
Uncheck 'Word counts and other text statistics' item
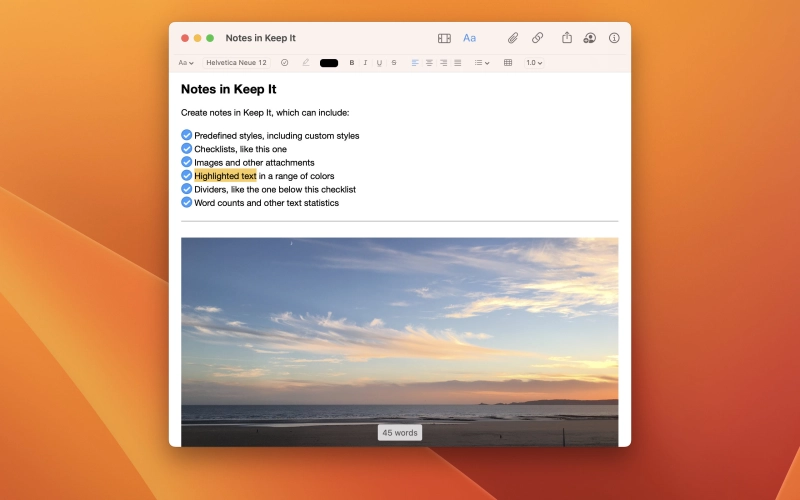point(186,202)
